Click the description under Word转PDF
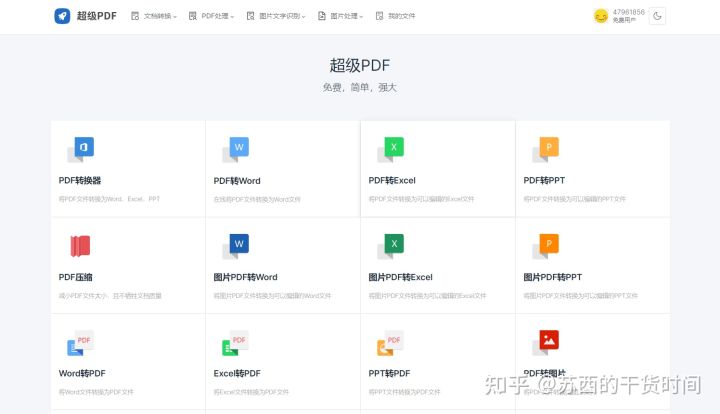 coord(96,392)
